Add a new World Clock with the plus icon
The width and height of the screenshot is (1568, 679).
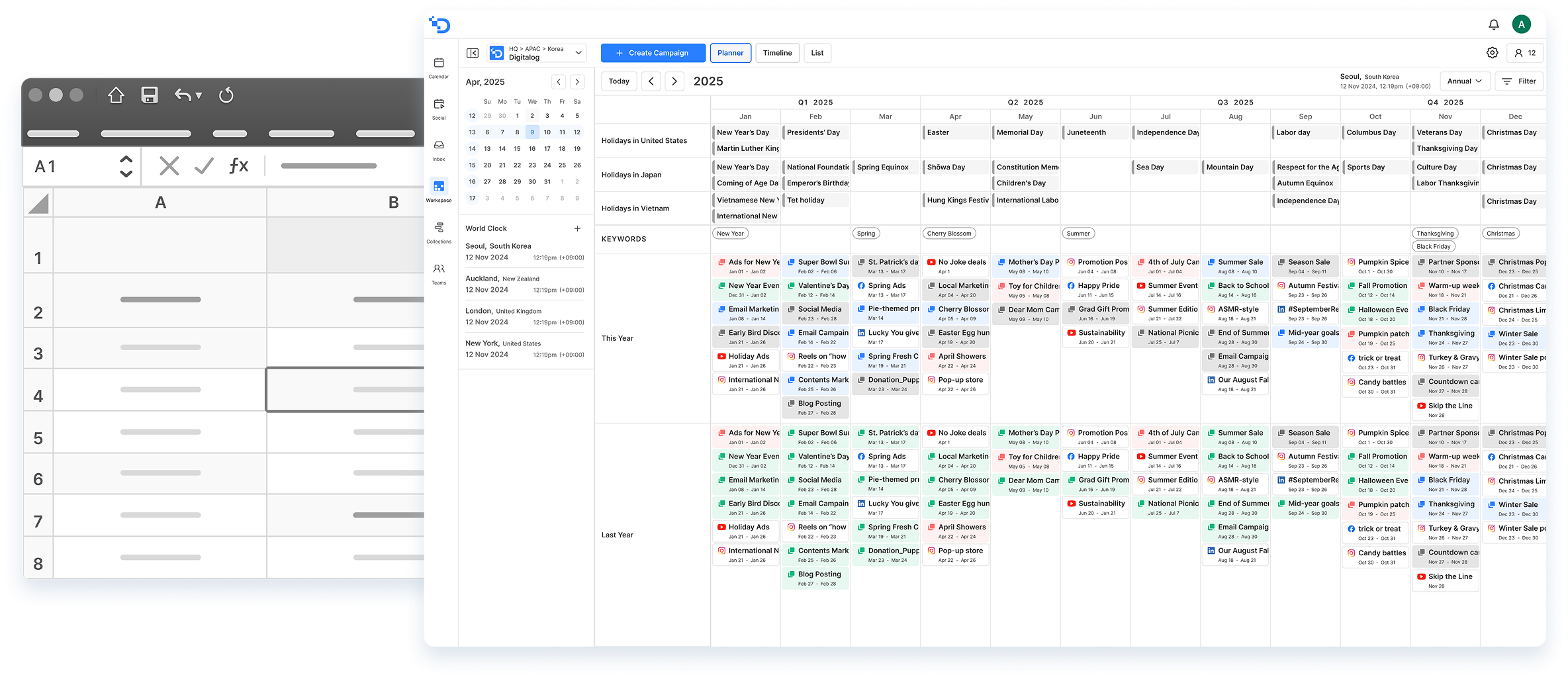click(x=576, y=228)
